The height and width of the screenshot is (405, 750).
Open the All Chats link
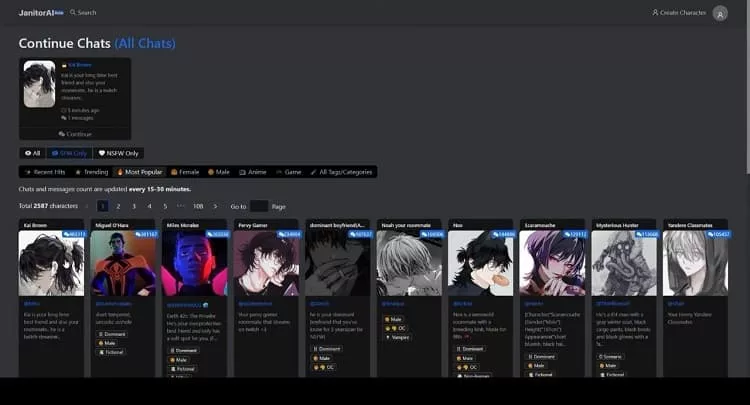tap(145, 44)
